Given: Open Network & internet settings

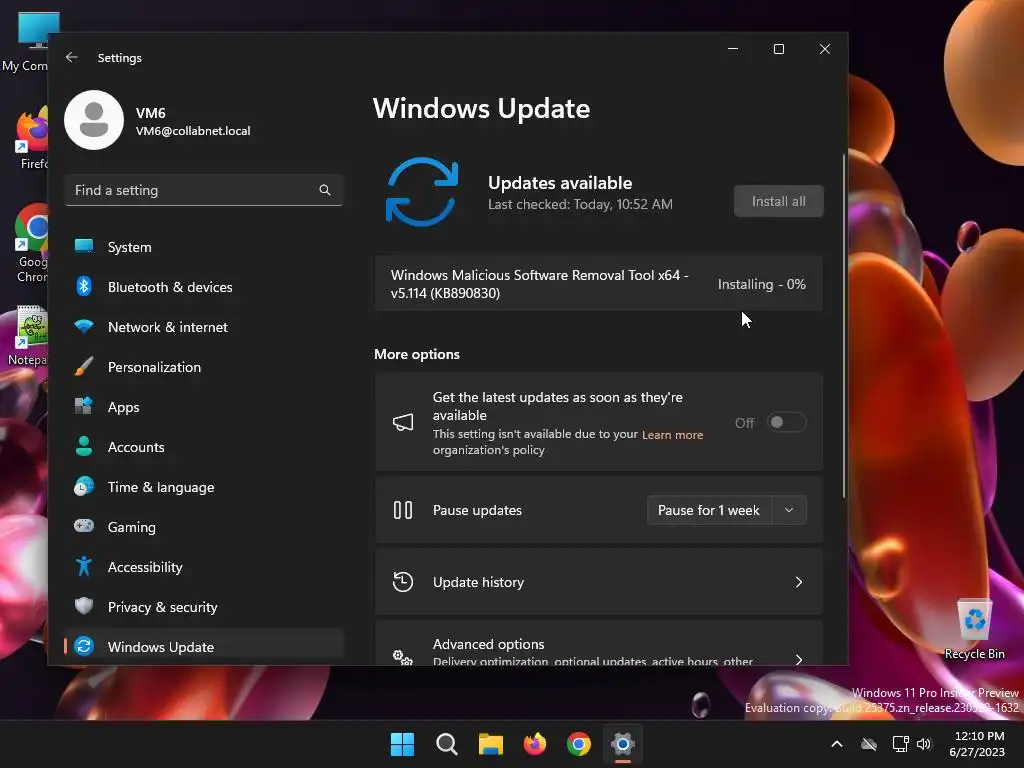Looking at the screenshot, I should tap(204, 327).
